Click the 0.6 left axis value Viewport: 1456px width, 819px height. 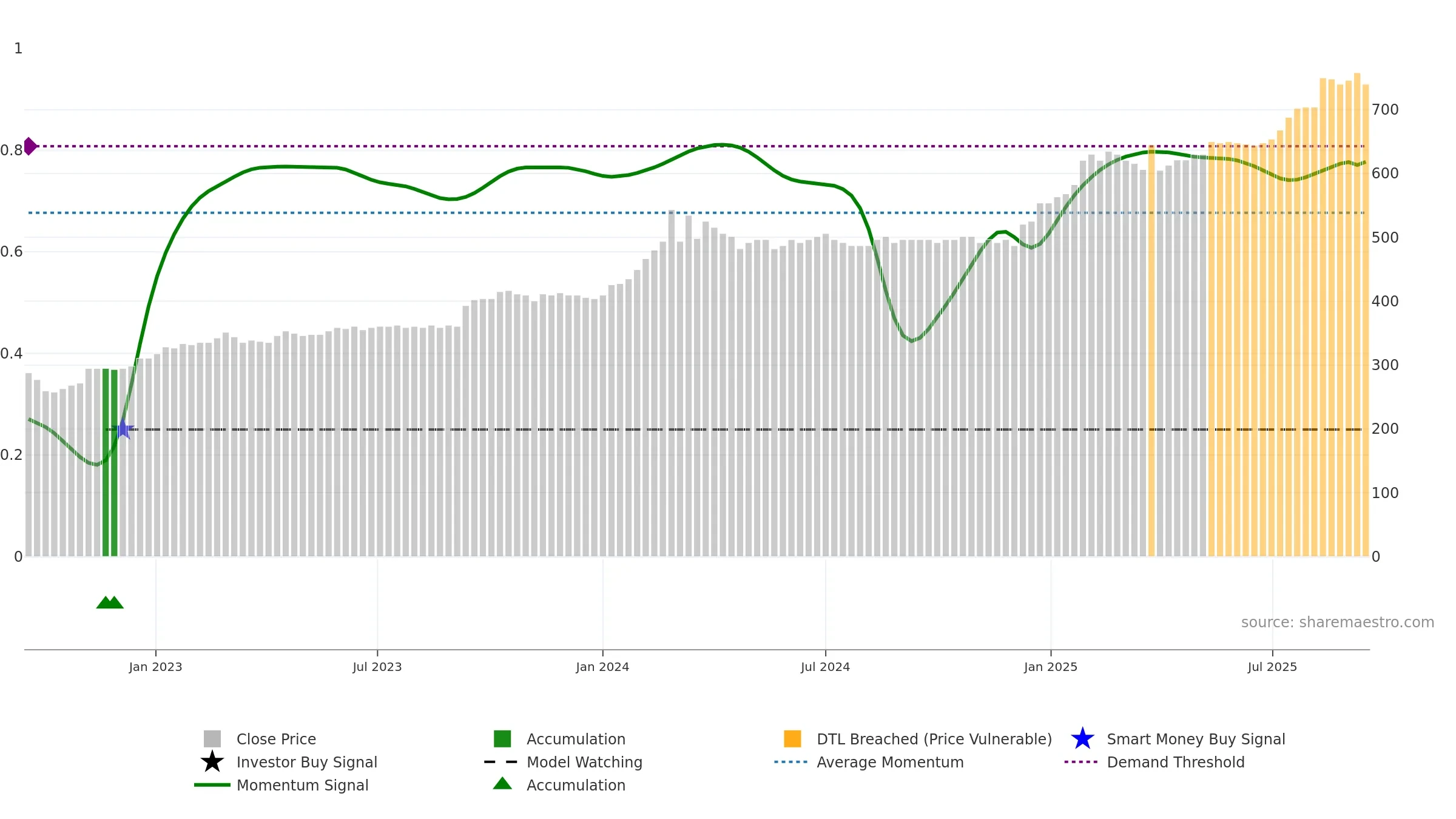tap(12, 252)
